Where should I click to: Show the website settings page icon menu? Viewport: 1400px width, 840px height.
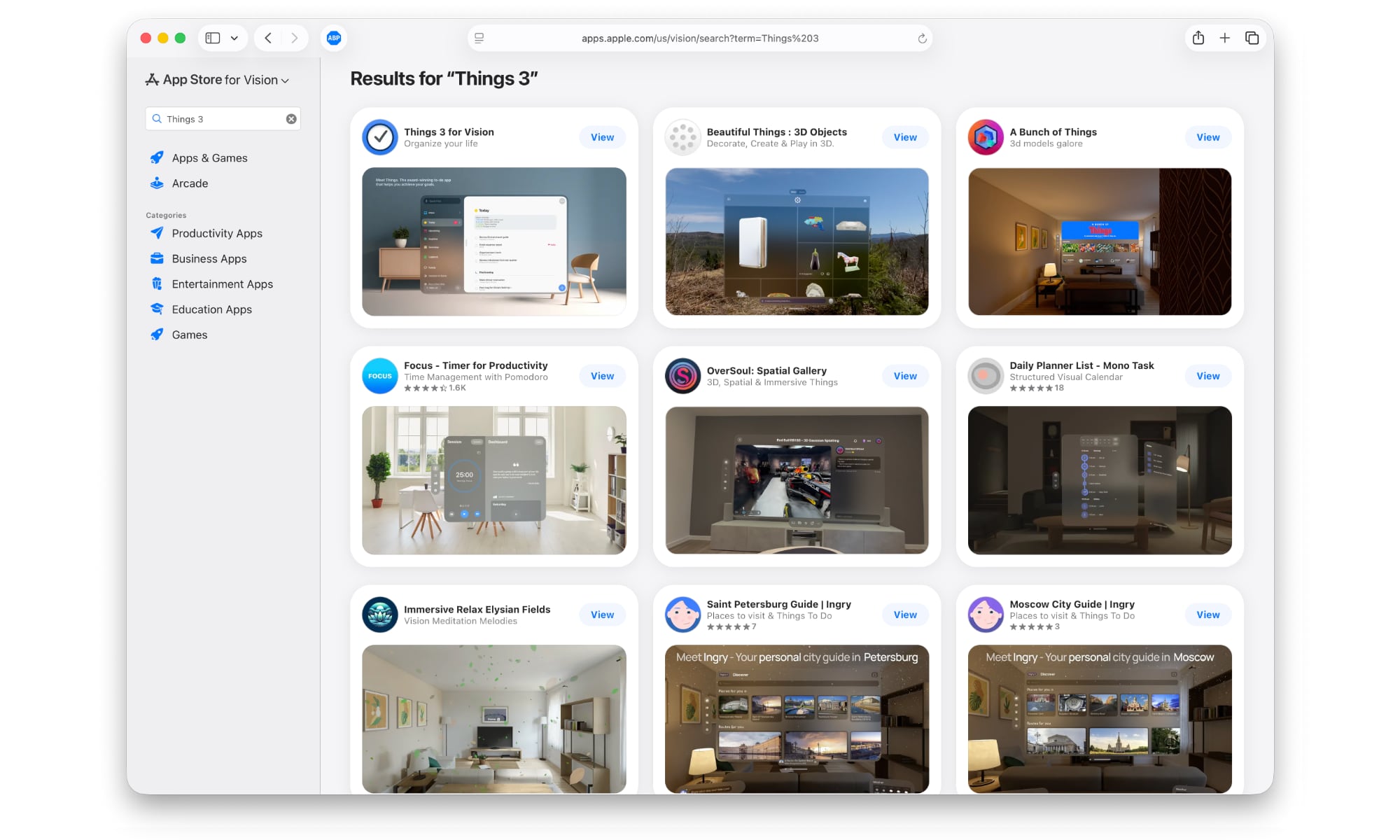point(479,38)
